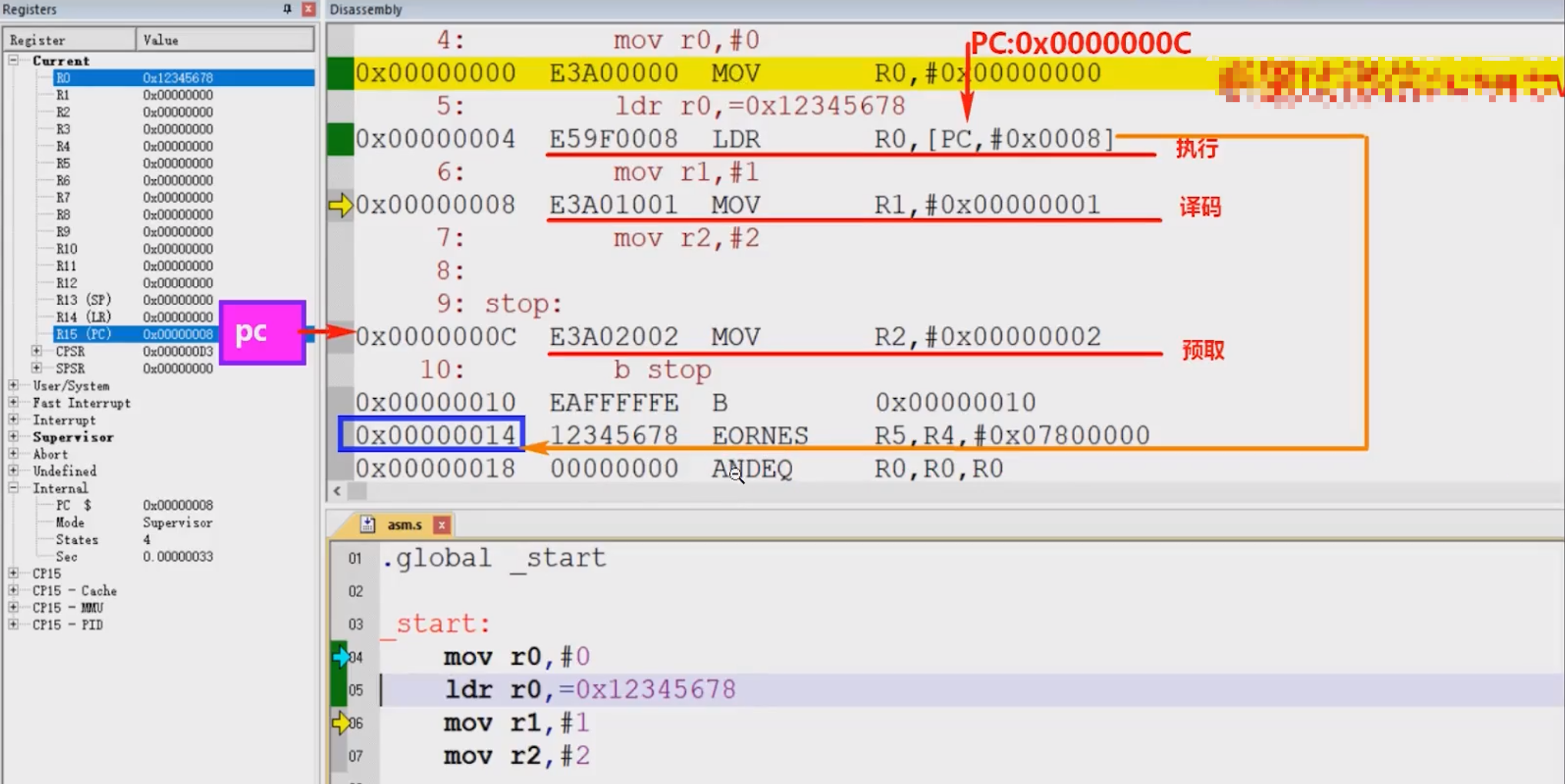Collapse the Internal group
The image size is (1565, 784).
(x=14, y=487)
